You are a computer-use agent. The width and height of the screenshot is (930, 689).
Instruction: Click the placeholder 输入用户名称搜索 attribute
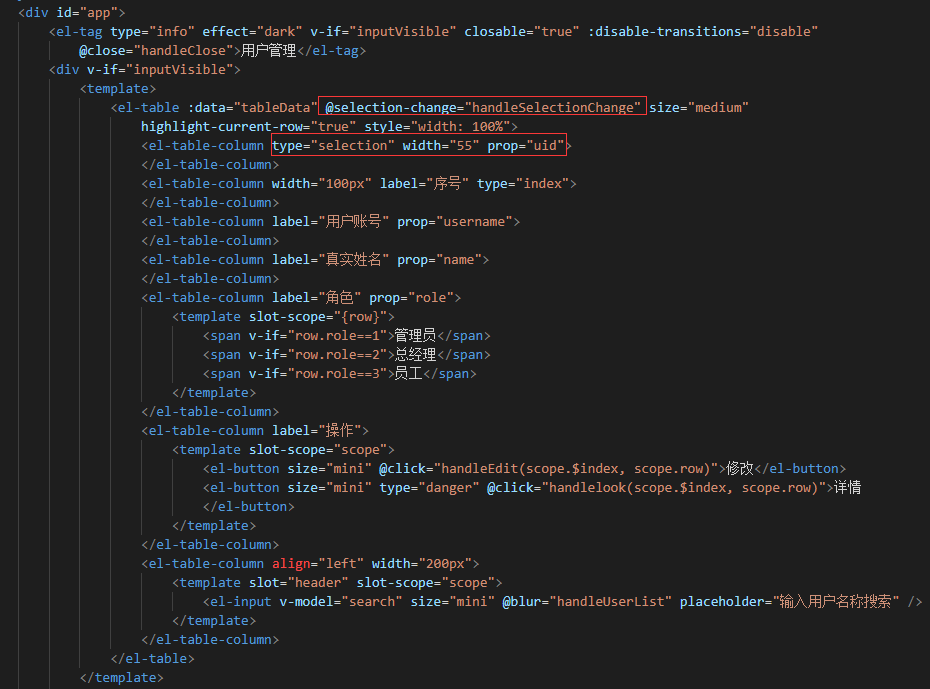click(x=789, y=601)
